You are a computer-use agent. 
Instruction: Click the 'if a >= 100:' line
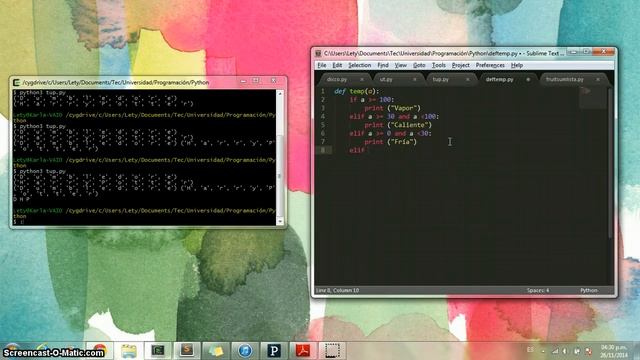(371, 100)
